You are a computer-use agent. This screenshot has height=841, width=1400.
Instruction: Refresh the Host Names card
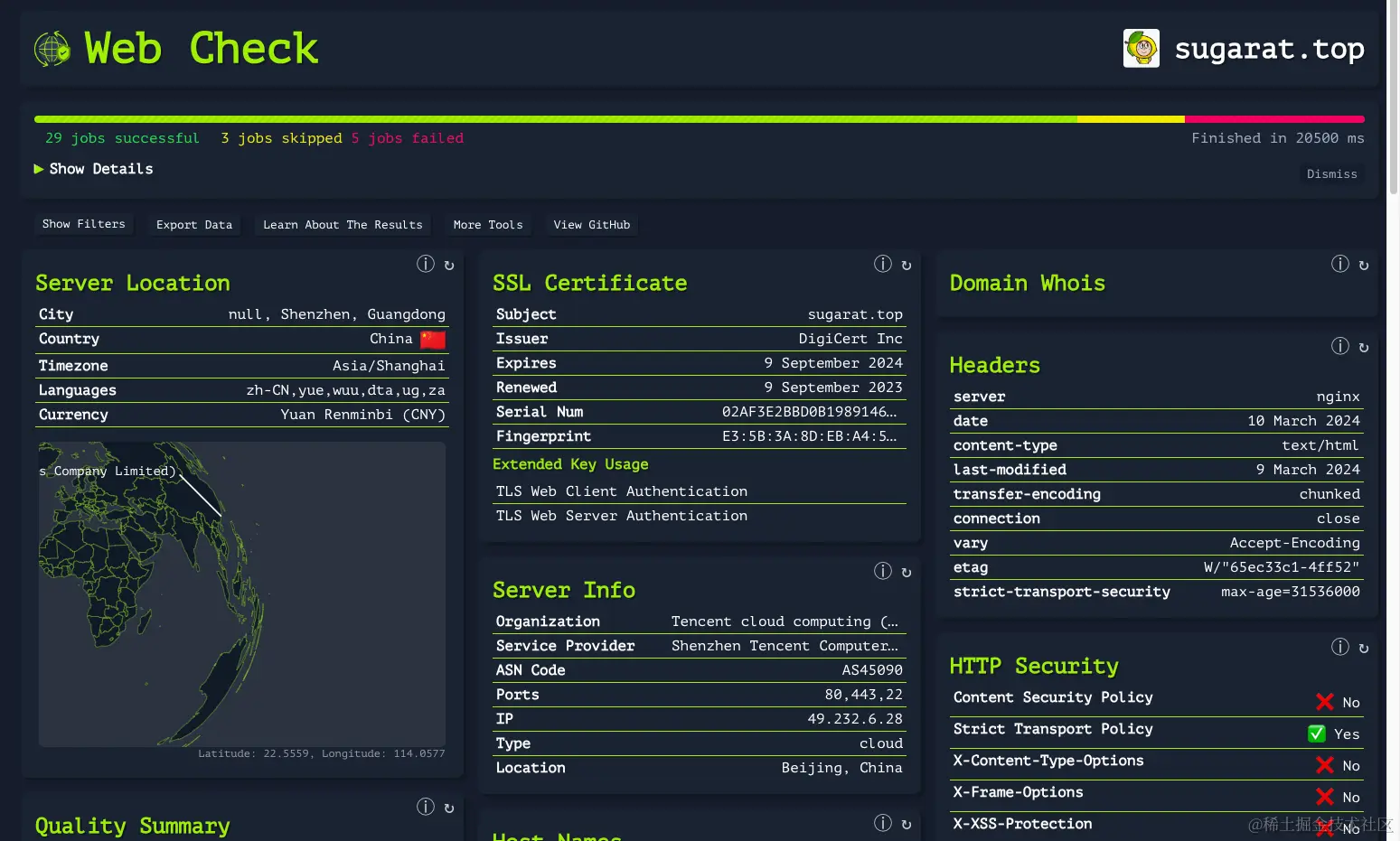pos(907,825)
